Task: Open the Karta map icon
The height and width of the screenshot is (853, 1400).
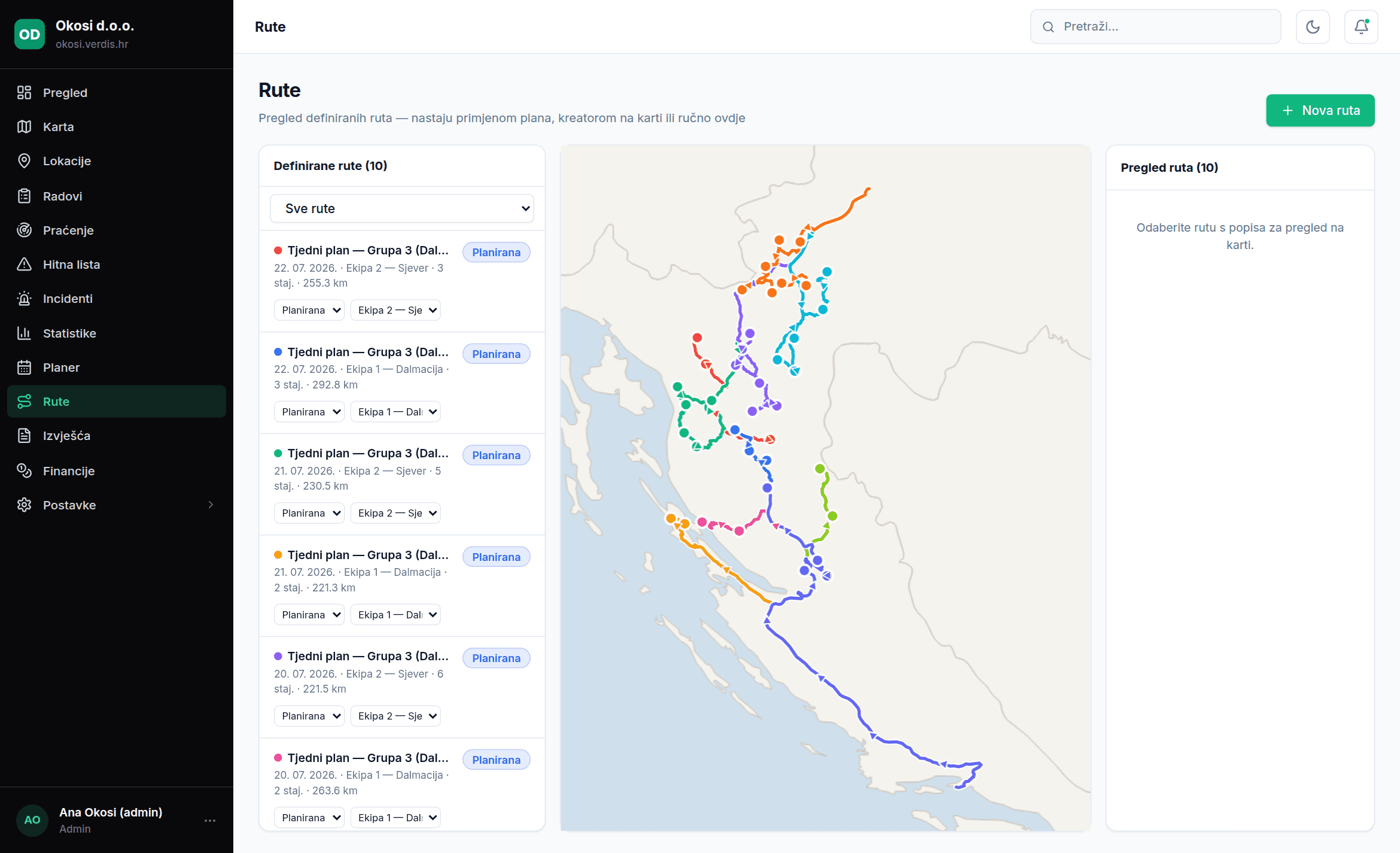Action: coord(24,127)
